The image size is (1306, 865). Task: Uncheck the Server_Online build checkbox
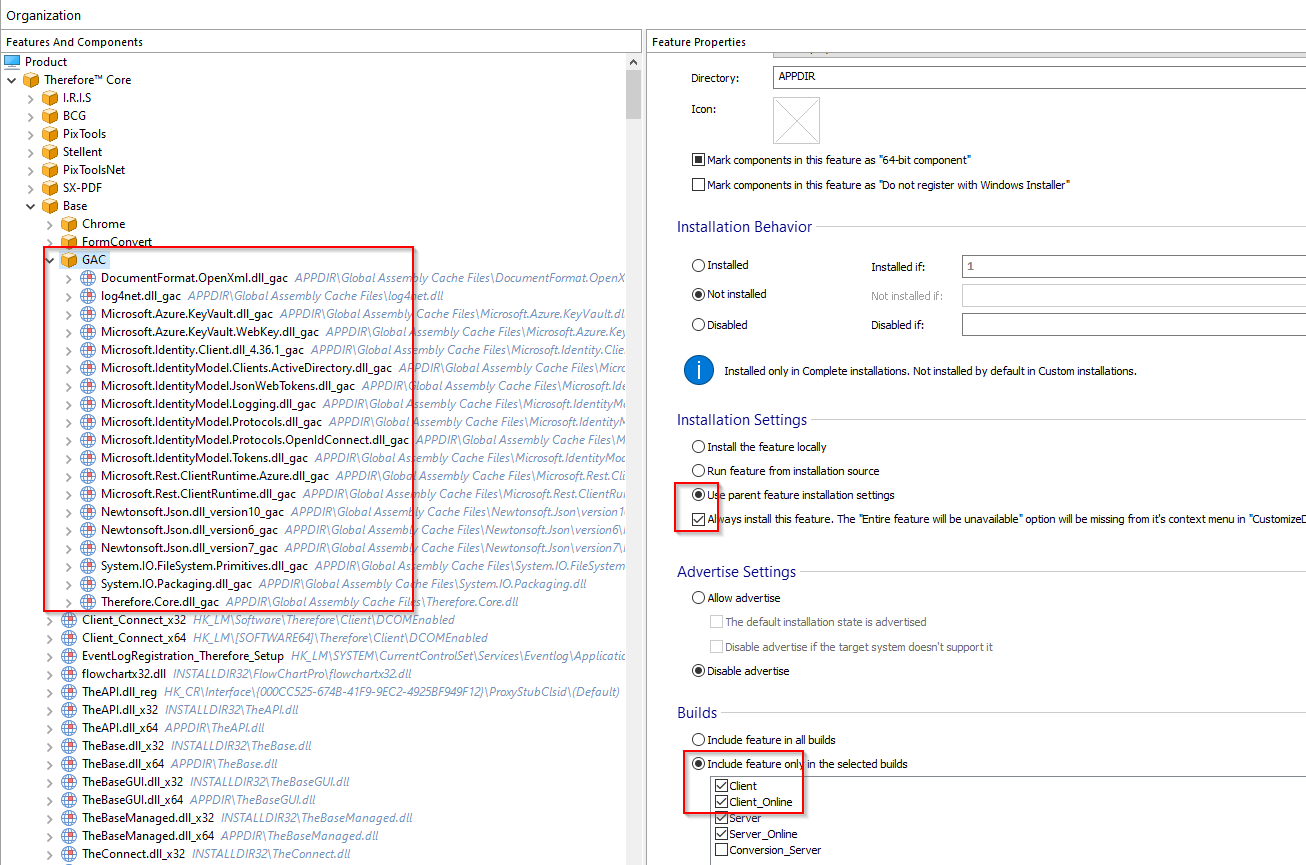click(x=721, y=834)
